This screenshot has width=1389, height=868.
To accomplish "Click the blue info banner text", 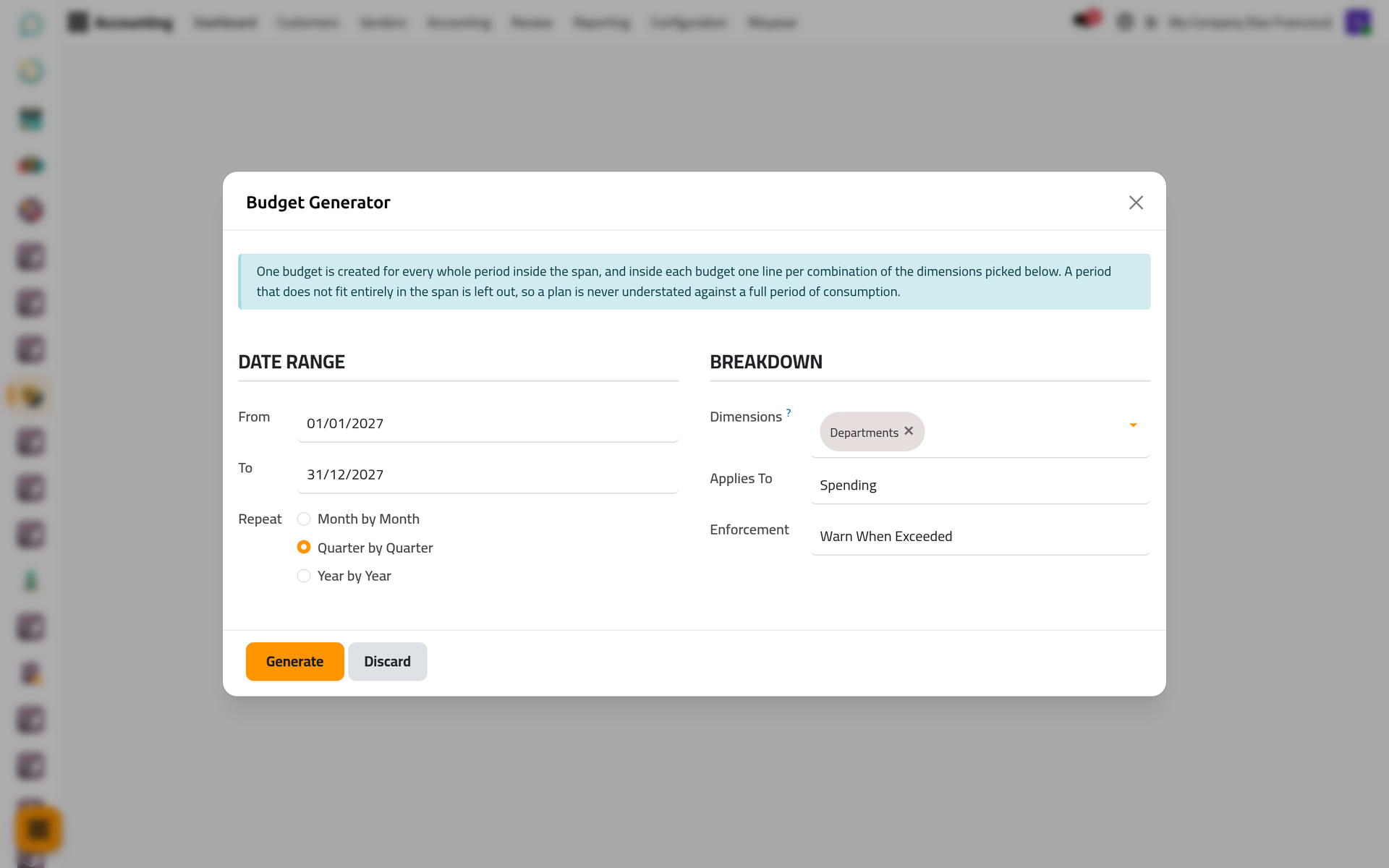I will click(x=684, y=281).
